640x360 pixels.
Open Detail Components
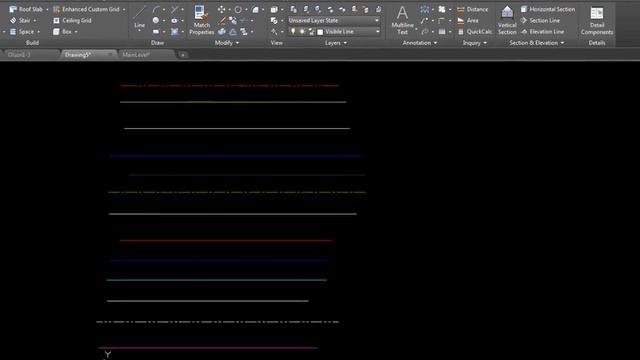pyautogui.click(x=597, y=20)
